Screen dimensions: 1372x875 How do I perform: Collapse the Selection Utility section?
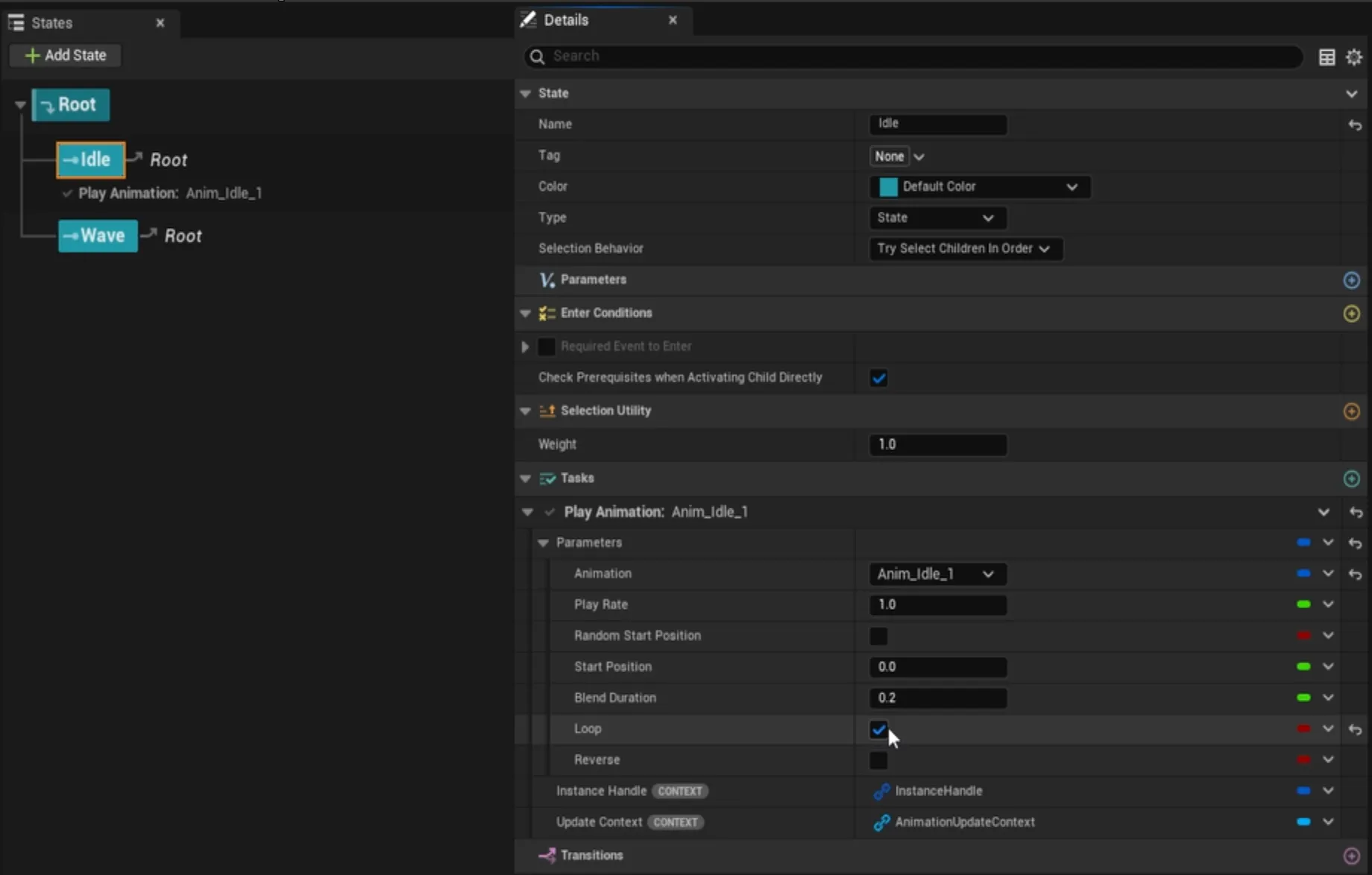525,411
